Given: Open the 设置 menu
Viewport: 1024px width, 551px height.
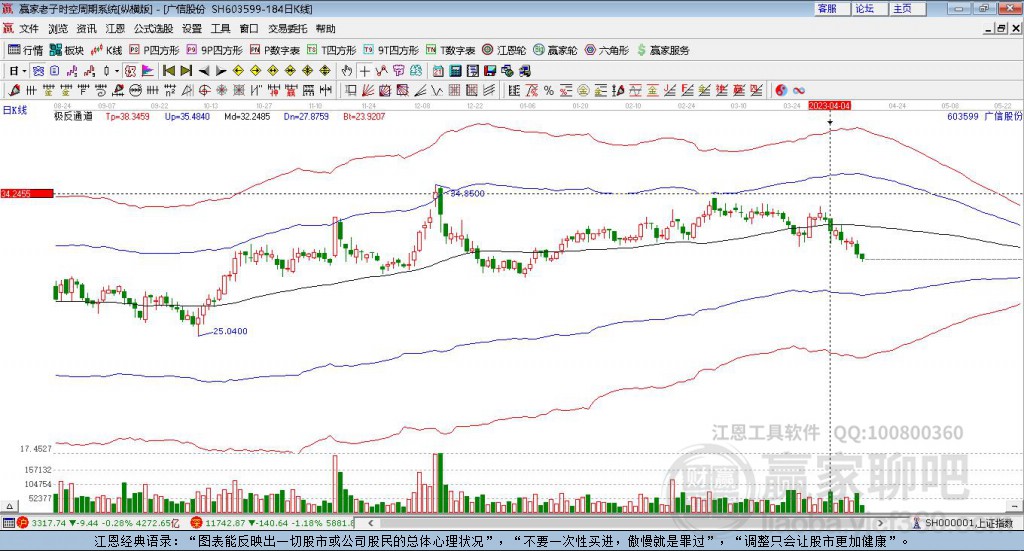Looking at the screenshot, I should (x=192, y=29).
